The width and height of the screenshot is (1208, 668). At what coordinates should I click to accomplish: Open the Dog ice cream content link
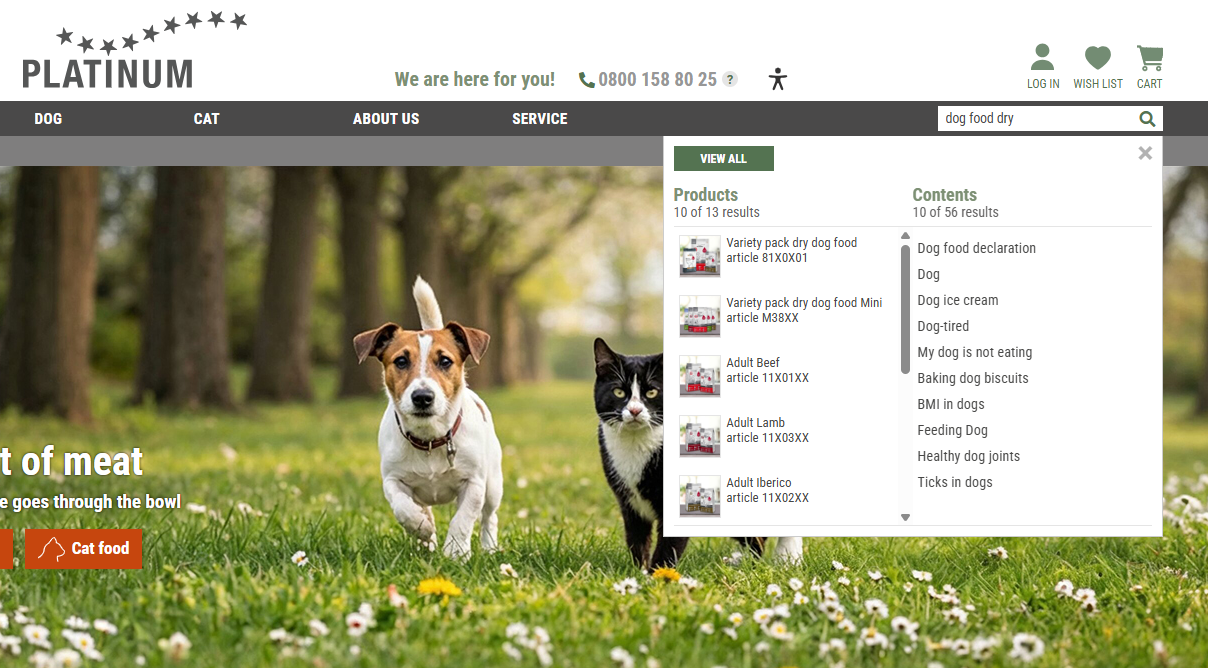coord(957,300)
